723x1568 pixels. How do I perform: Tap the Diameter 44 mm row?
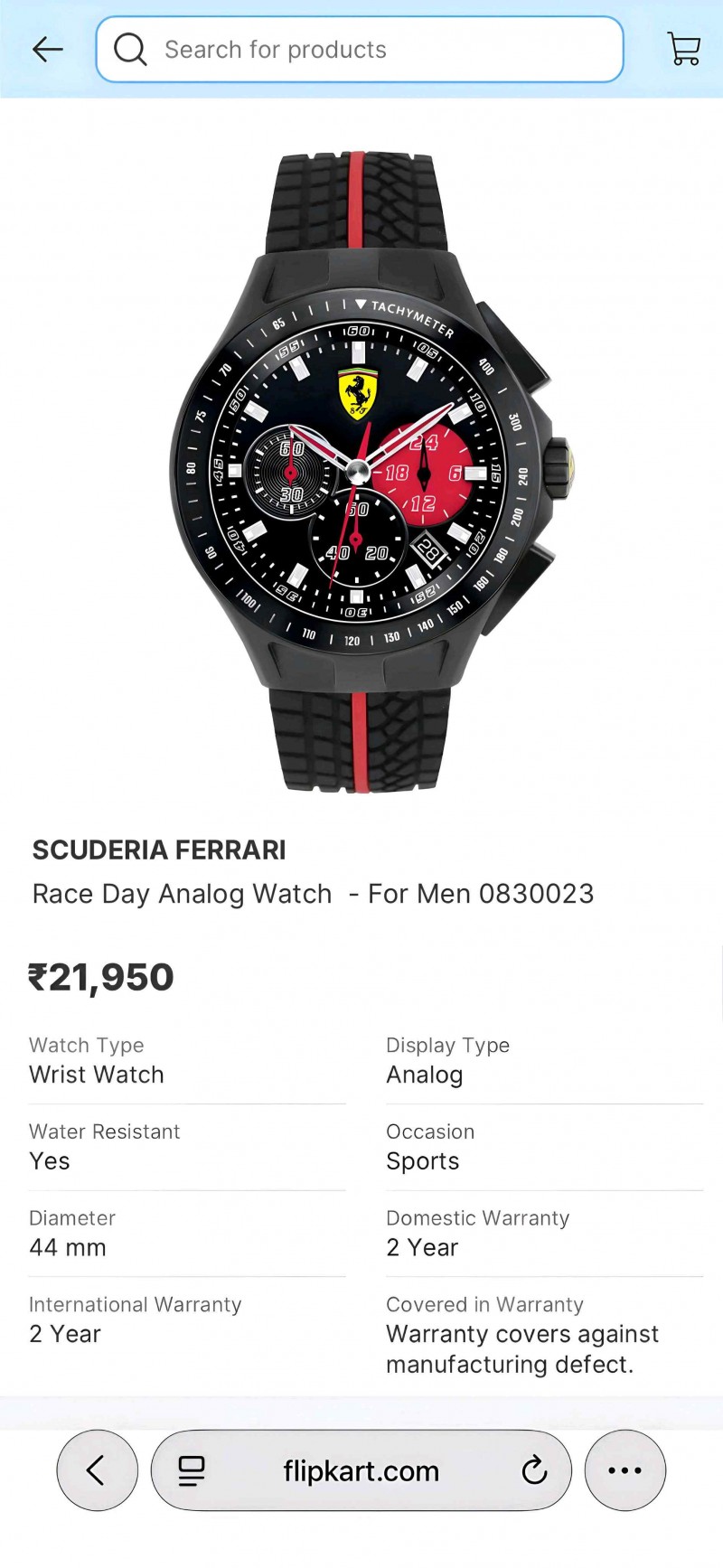pos(187,1234)
